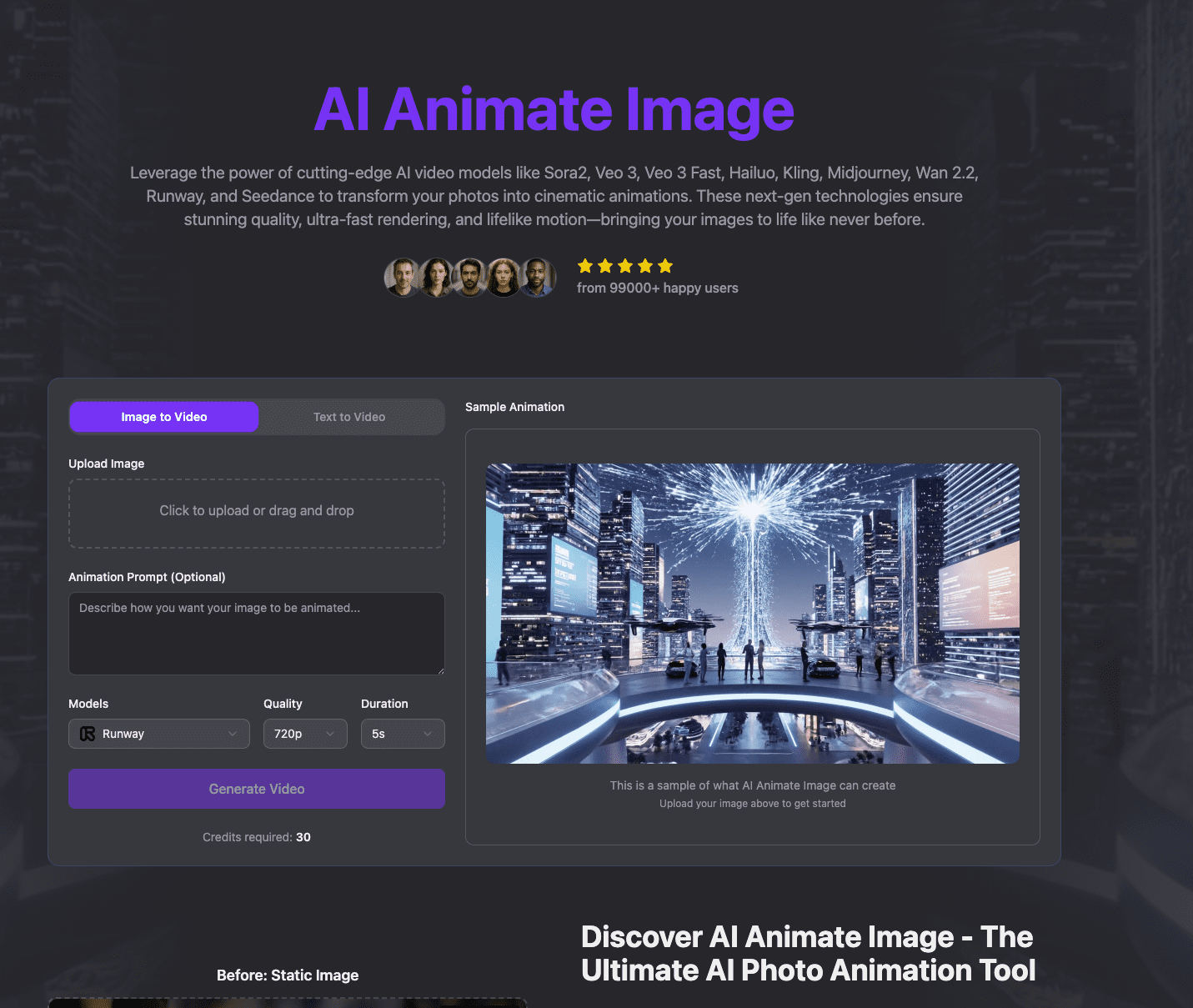
Task: Open the Duration dropdown showing 5s
Action: click(x=403, y=734)
